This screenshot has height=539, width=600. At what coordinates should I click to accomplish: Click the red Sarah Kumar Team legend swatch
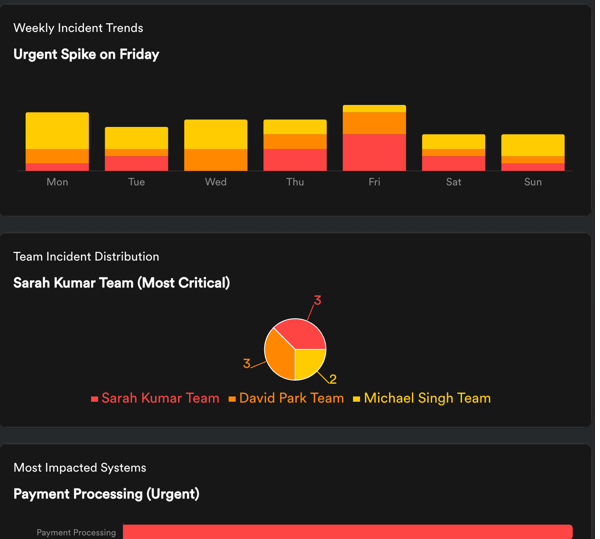point(95,399)
